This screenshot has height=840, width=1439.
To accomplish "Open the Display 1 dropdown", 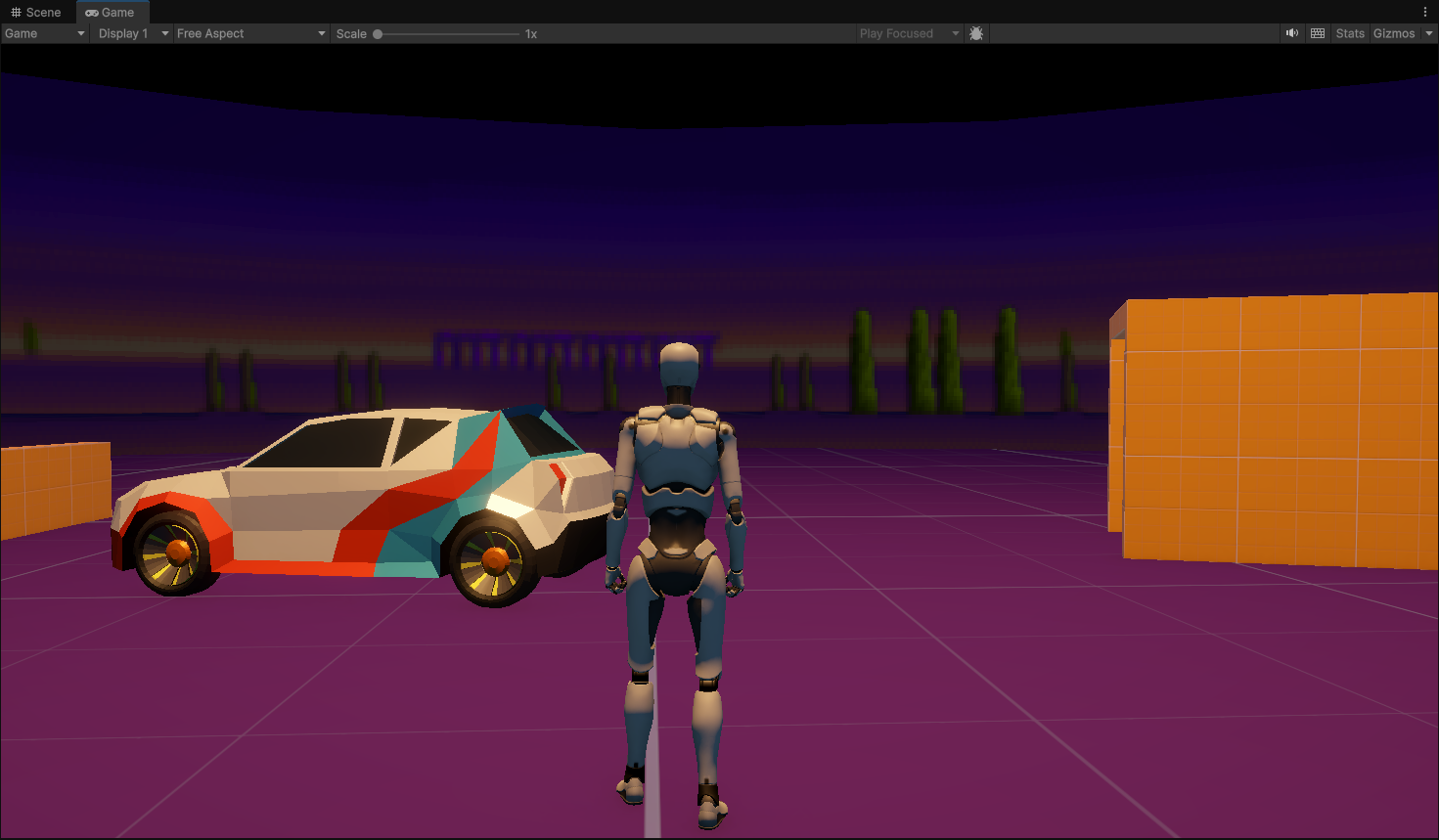I will pyautogui.click(x=133, y=33).
